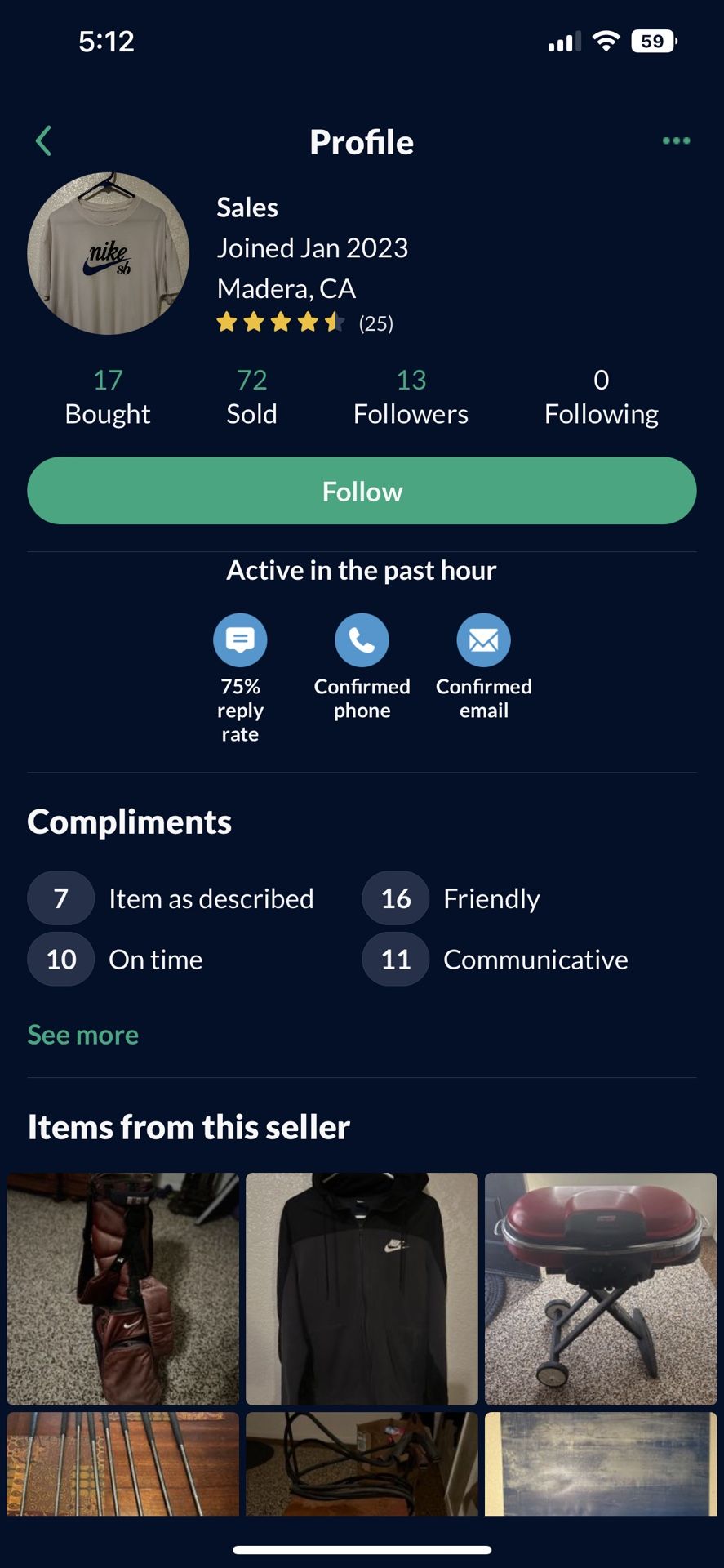Tap the battery indicator in status bar

click(x=654, y=42)
